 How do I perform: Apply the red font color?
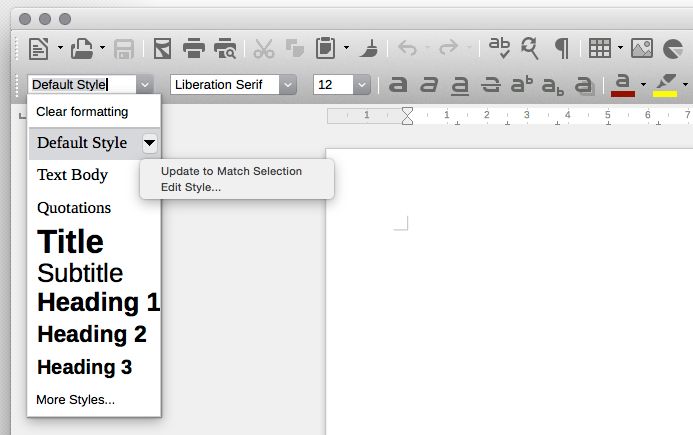tap(622, 85)
